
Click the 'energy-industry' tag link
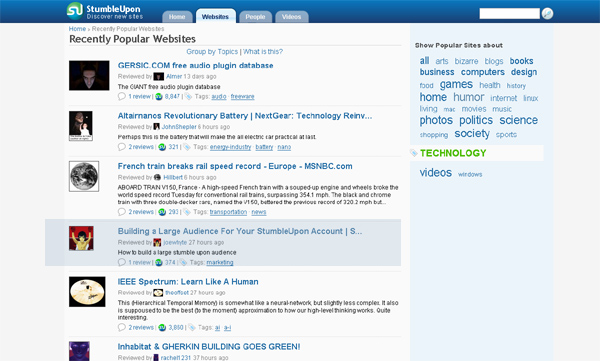click(230, 147)
